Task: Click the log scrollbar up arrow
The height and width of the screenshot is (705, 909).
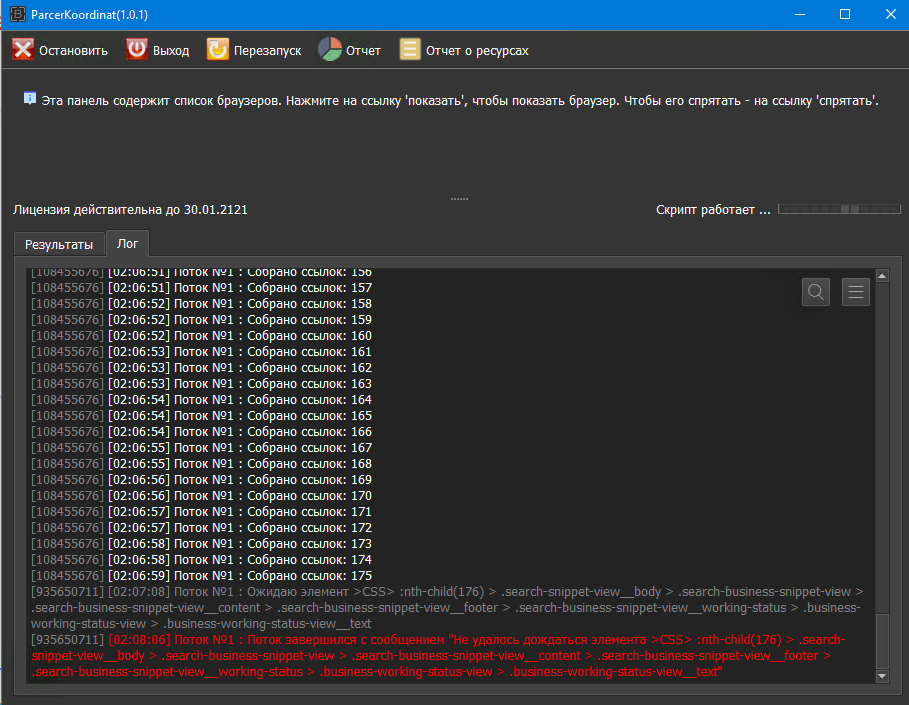Action: point(882,275)
